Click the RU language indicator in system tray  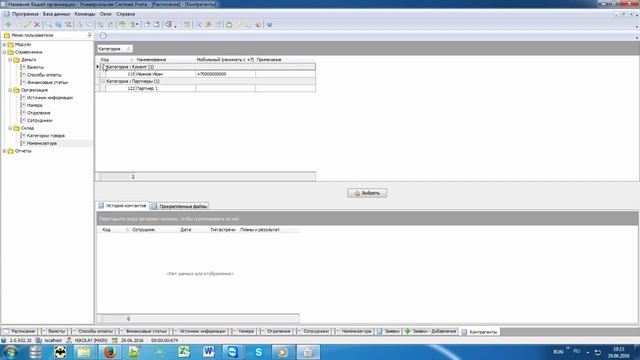577,351
